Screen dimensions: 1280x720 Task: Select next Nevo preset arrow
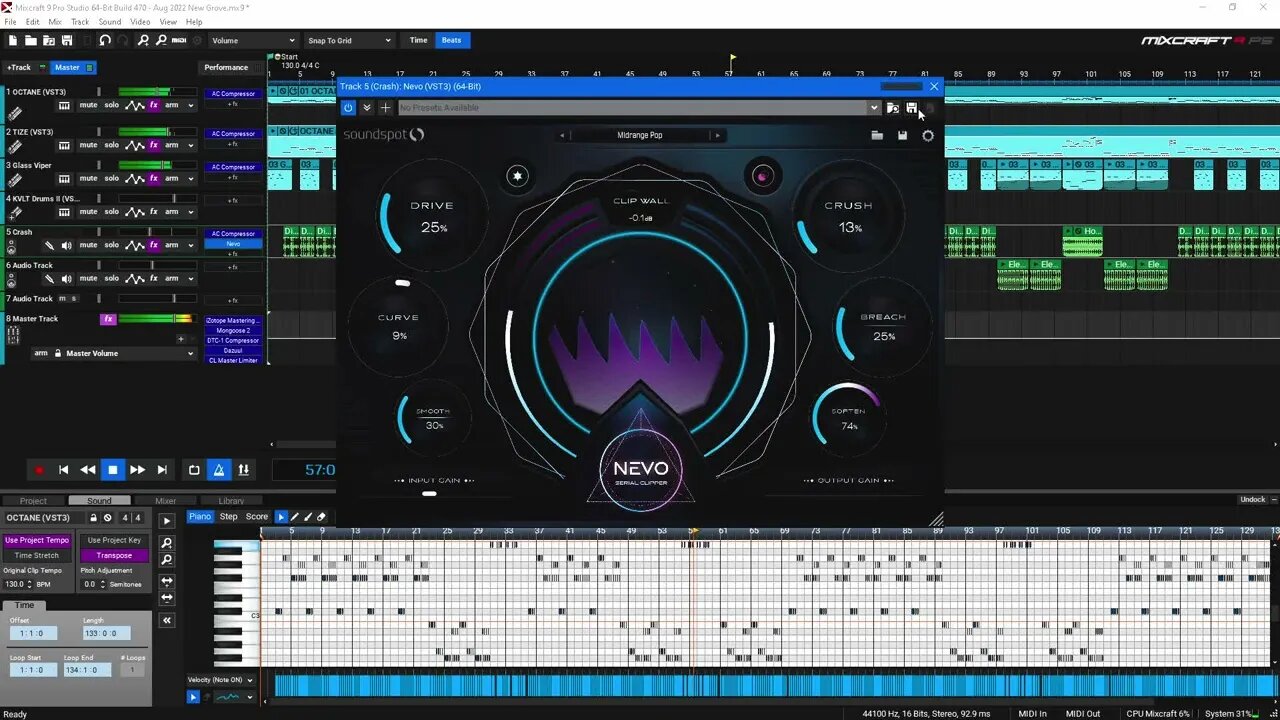pyautogui.click(x=717, y=135)
